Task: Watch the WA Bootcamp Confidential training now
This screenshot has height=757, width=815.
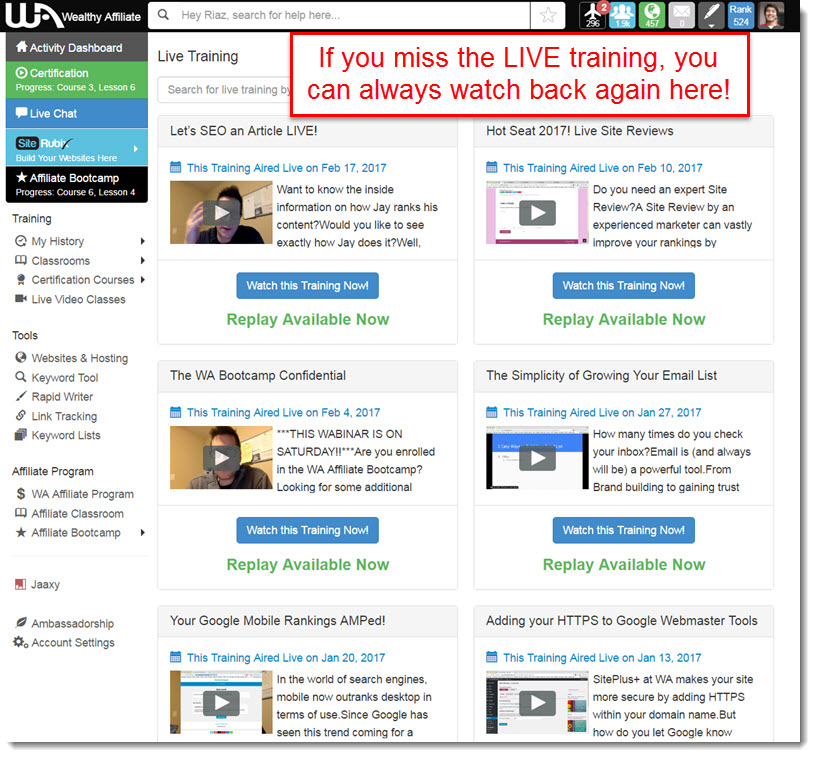Action: tap(308, 530)
